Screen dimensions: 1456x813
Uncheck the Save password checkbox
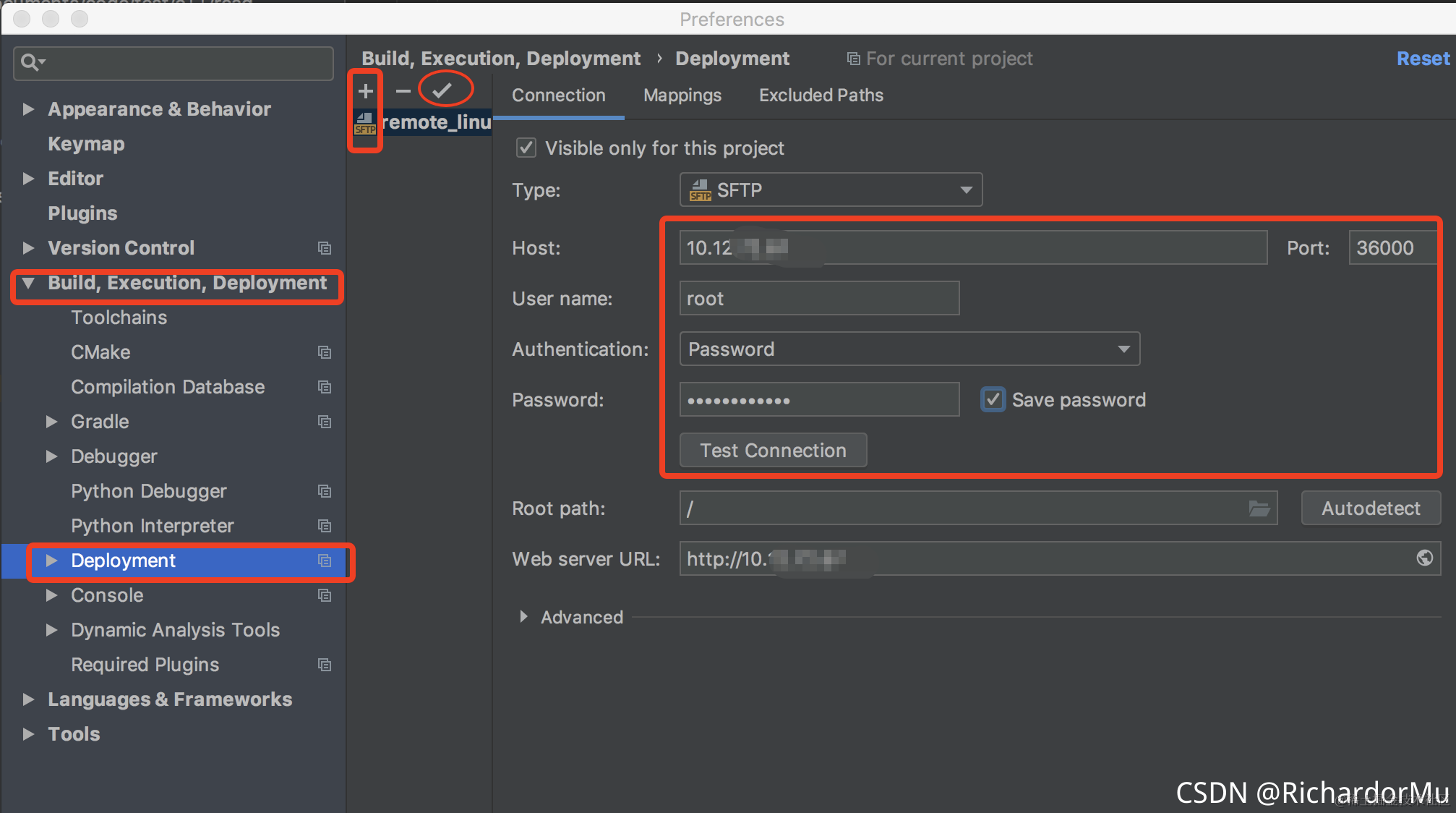click(x=993, y=399)
